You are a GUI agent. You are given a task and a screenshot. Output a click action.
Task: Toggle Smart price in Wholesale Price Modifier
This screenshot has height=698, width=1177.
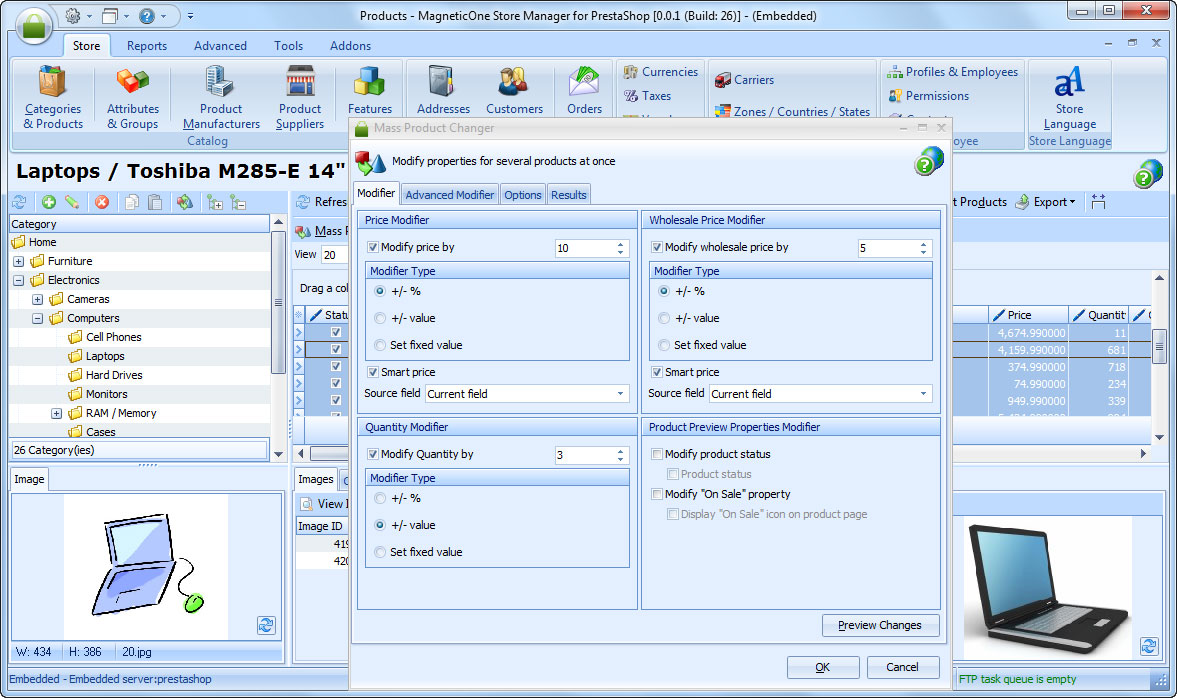click(x=657, y=372)
